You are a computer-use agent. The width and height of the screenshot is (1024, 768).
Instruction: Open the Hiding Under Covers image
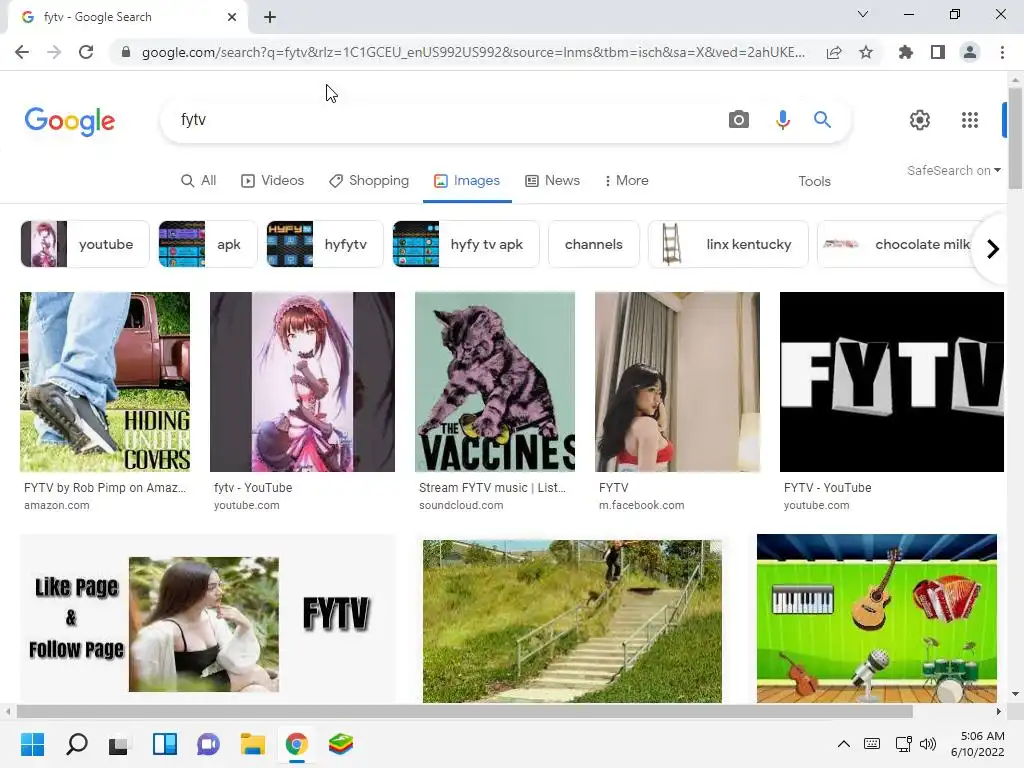pyautogui.click(x=105, y=382)
